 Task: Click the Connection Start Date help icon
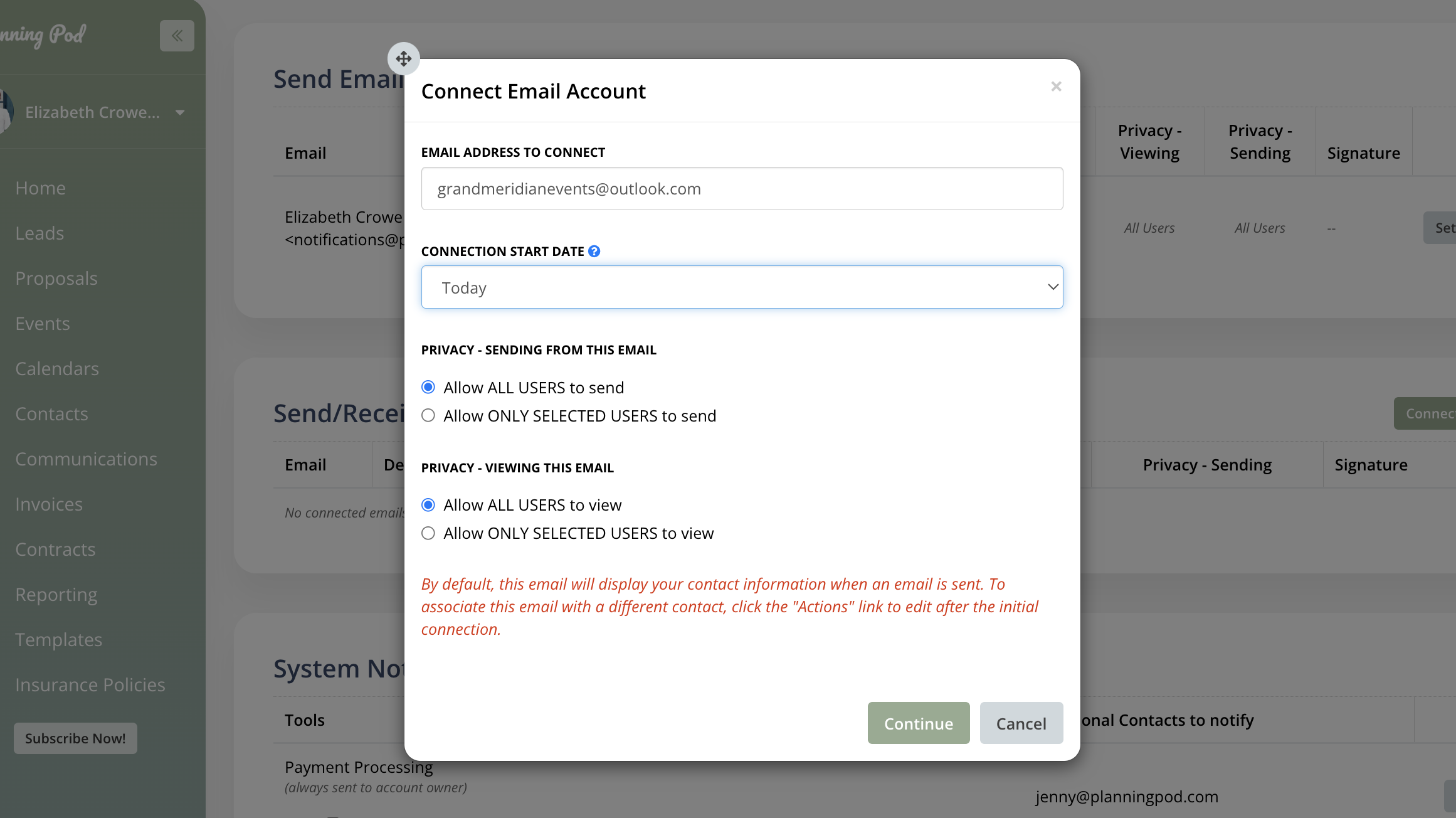pyautogui.click(x=594, y=252)
